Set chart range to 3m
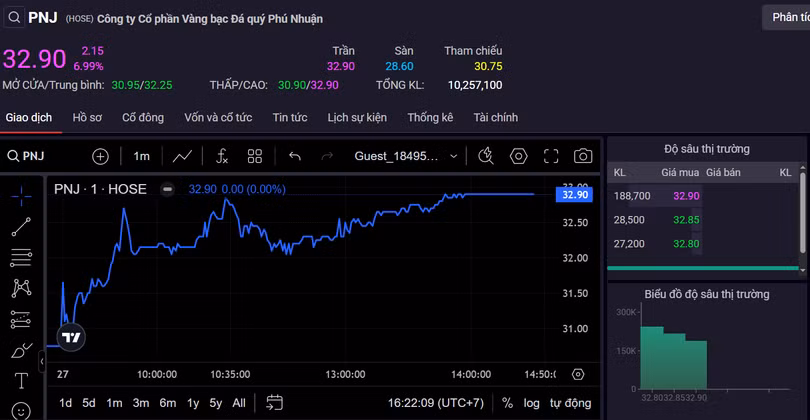 click(141, 403)
